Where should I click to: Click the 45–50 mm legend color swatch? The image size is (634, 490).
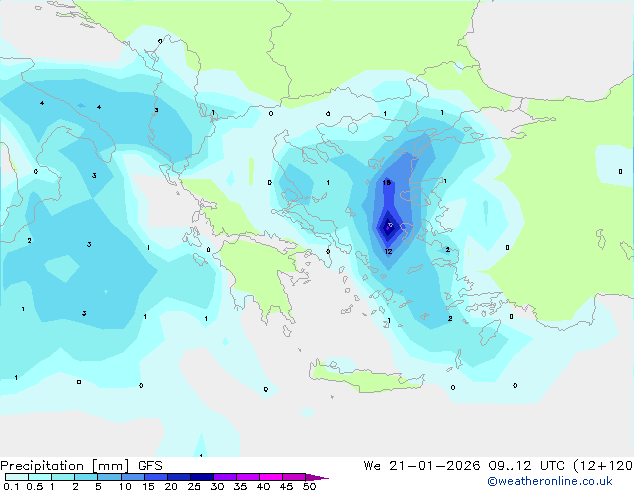coord(294,477)
